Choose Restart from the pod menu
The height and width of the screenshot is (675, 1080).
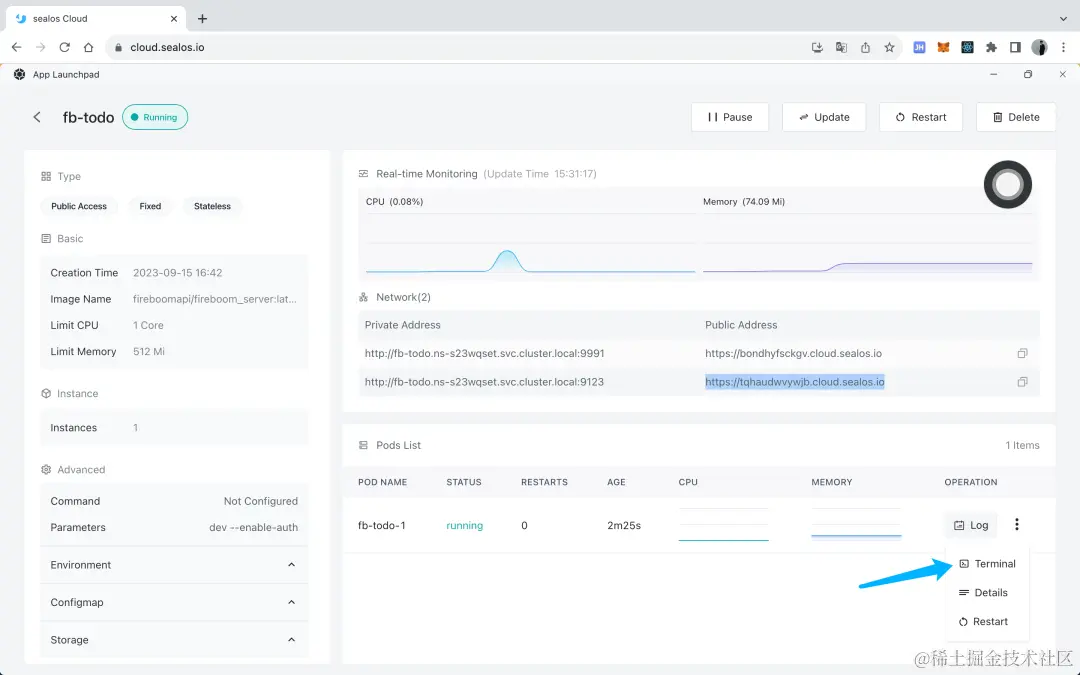click(983, 621)
